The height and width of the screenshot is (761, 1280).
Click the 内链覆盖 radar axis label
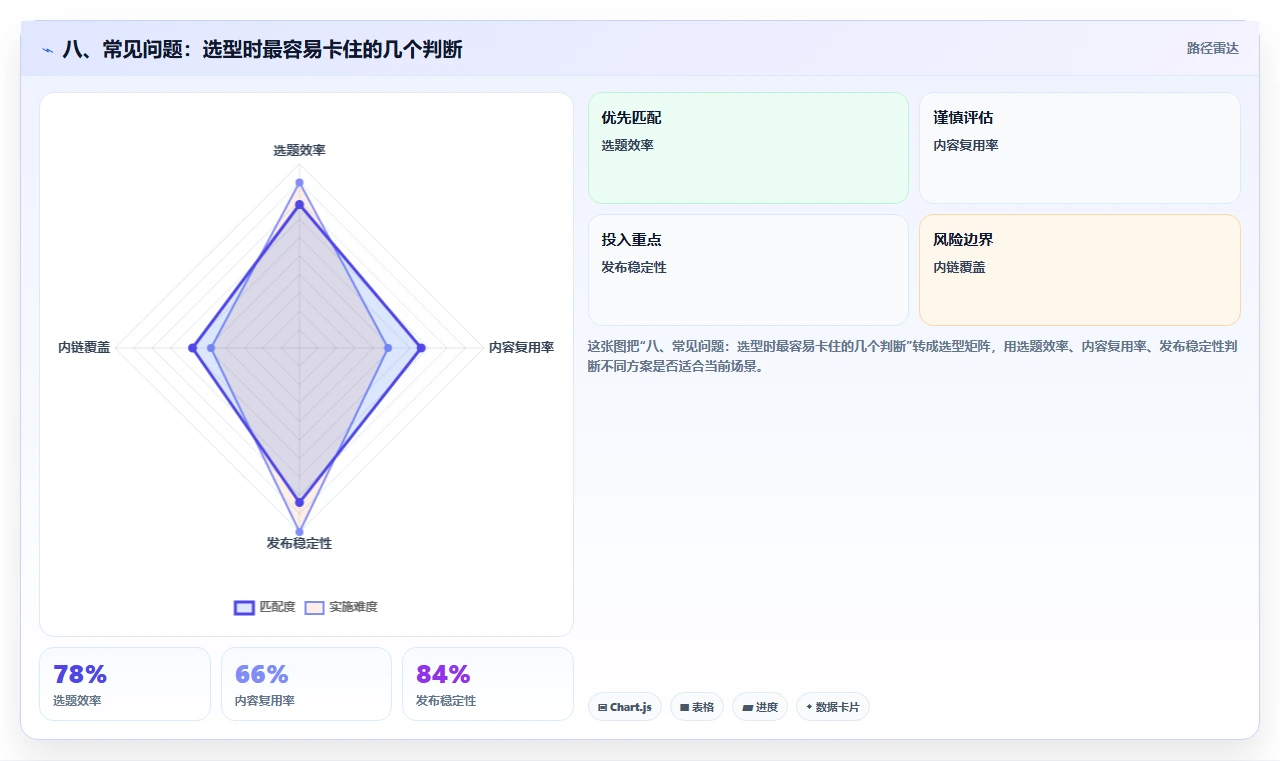[84, 347]
